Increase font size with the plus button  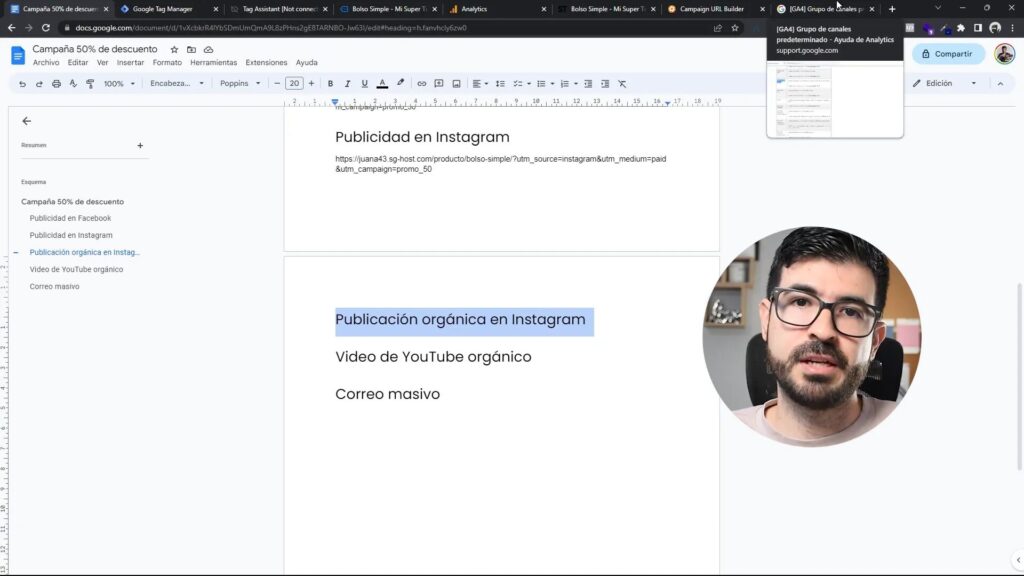pyautogui.click(x=312, y=84)
